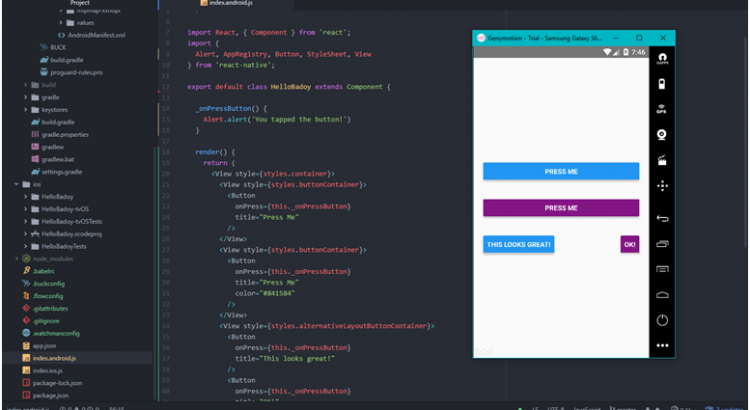Tap the purple OK! button
This screenshot has height=410, width=750.
(629, 244)
